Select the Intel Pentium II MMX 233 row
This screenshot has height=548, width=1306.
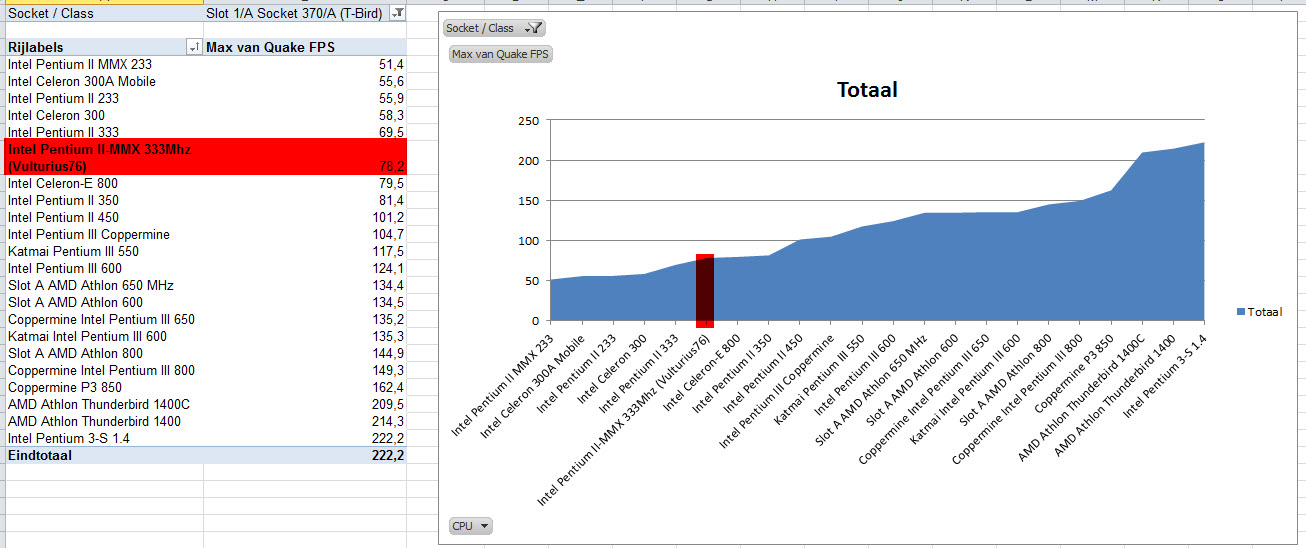coord(205,64)
